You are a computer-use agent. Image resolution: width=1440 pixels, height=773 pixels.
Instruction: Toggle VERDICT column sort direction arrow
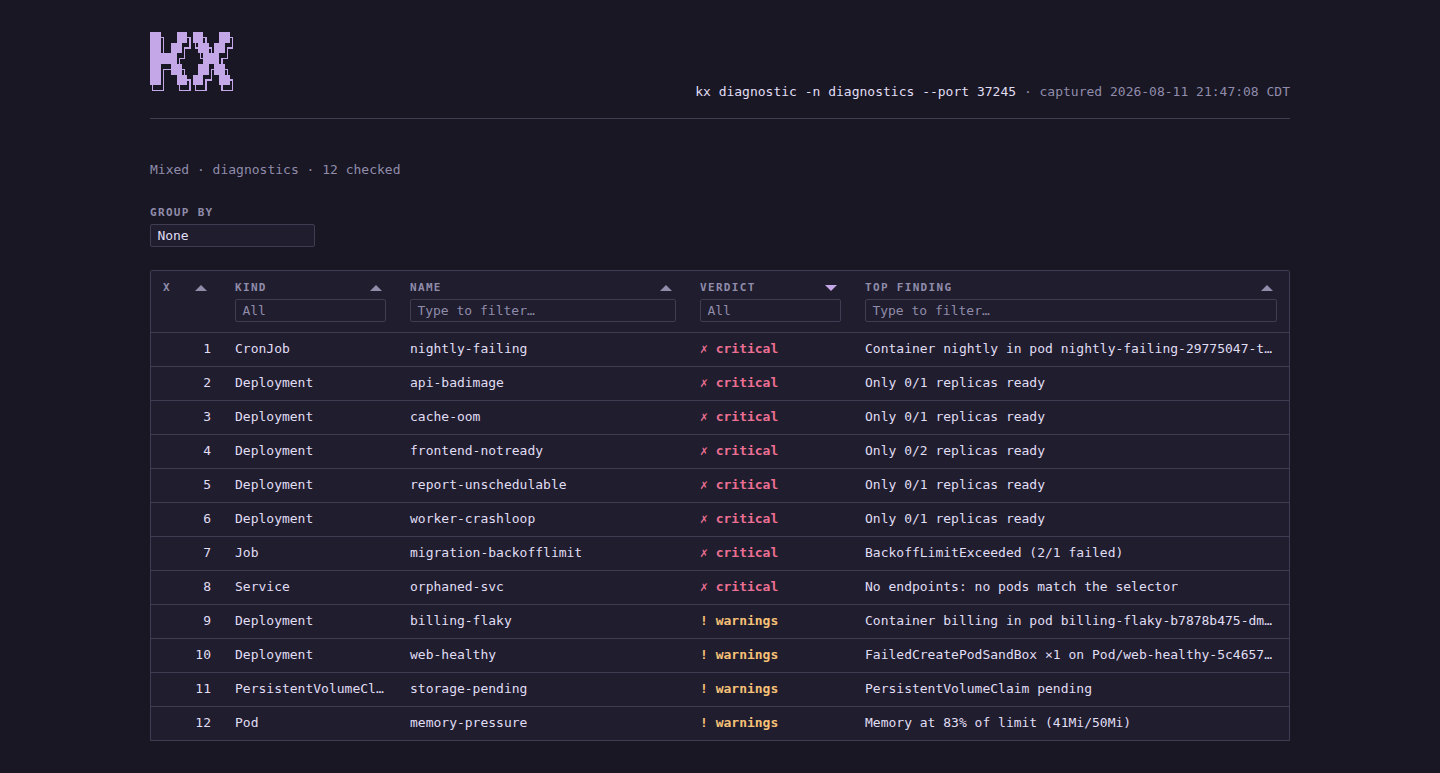coord(831,288)
